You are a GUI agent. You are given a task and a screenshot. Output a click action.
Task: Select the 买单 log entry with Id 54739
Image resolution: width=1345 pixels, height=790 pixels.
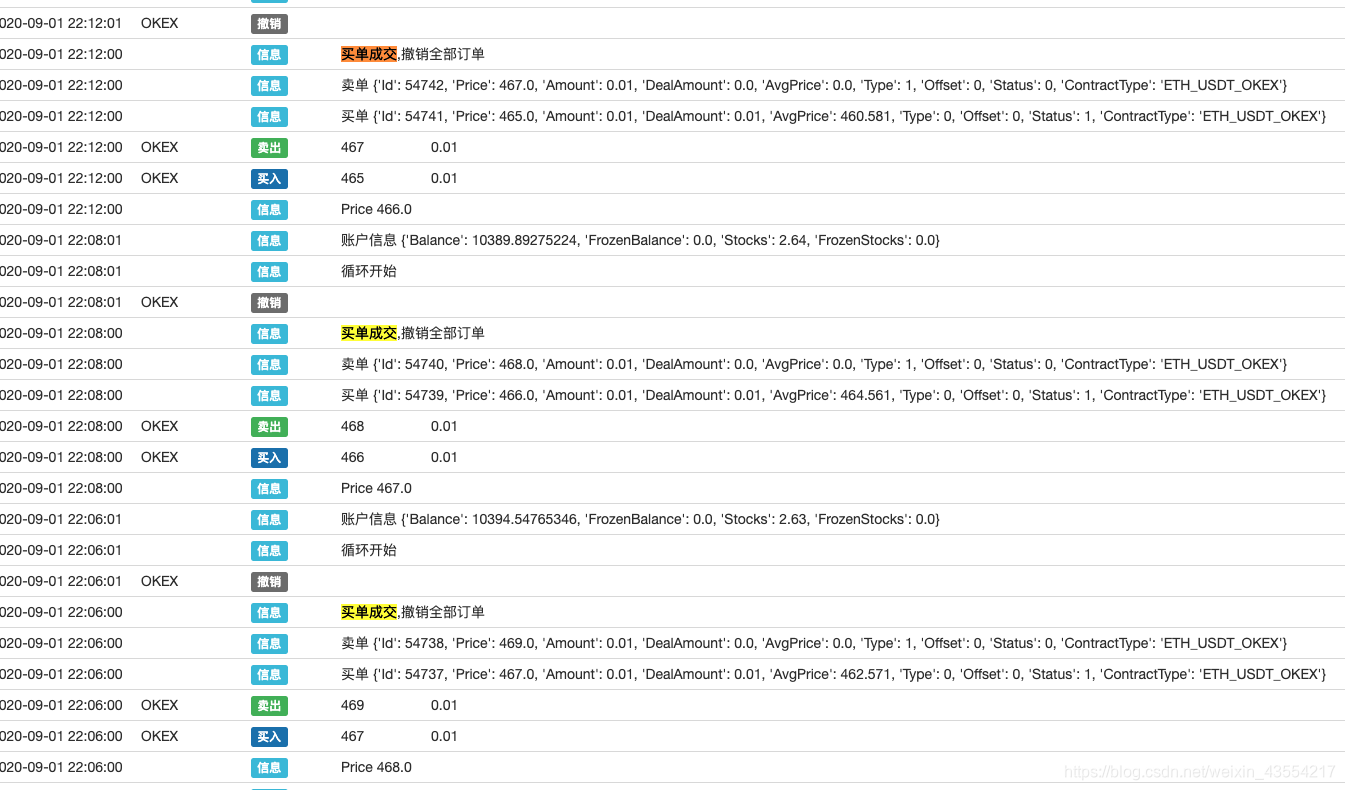(833, 395)
